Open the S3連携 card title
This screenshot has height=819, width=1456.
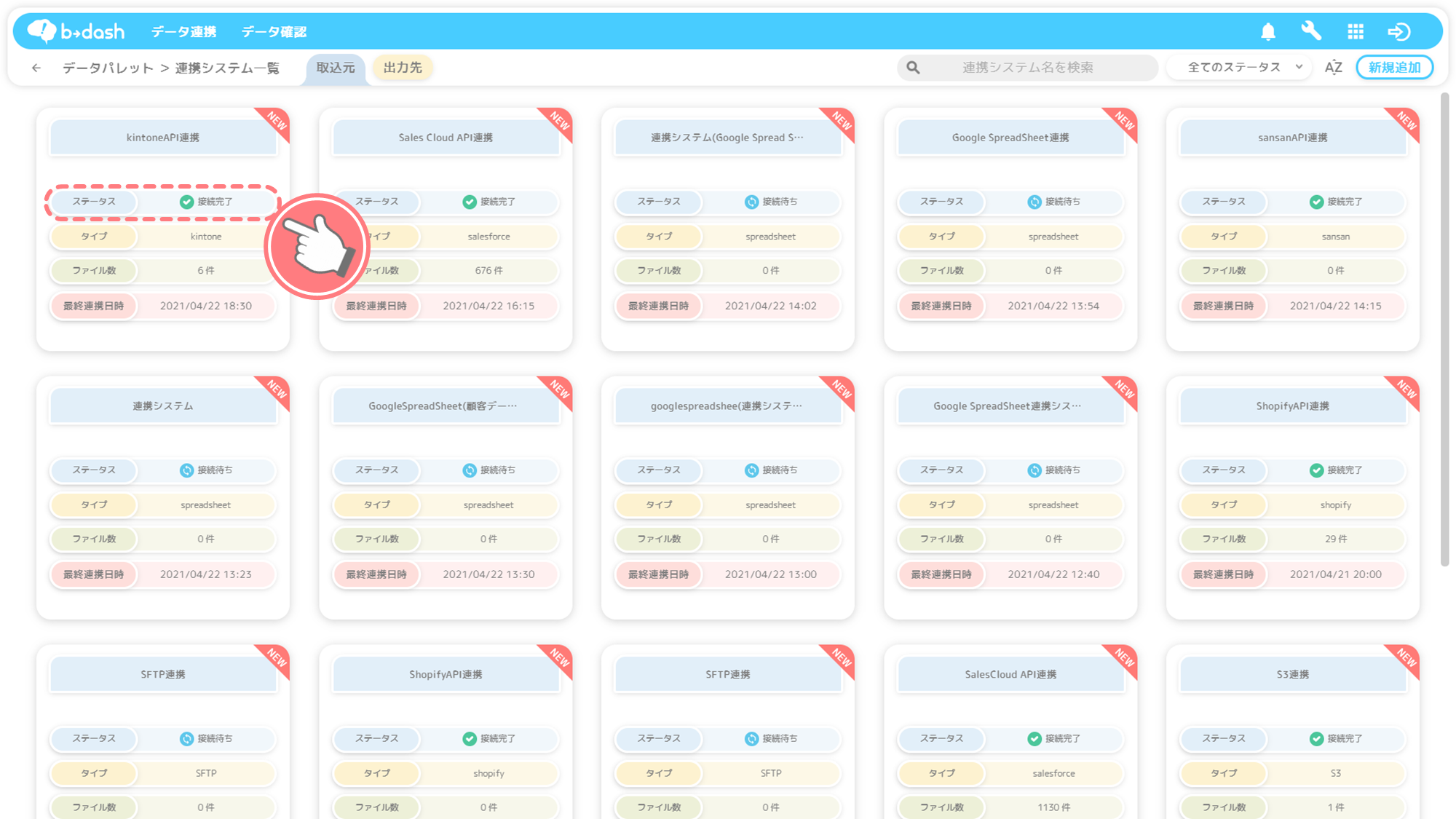pos(1293,675)
